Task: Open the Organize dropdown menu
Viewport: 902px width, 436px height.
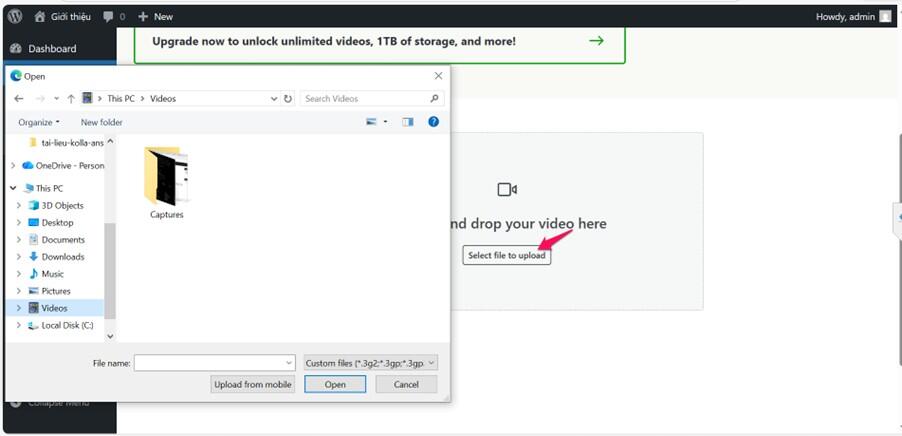Action: (38, 122)
